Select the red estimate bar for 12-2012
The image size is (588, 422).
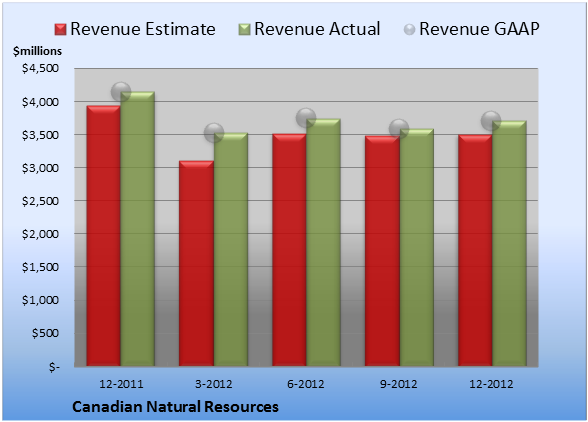(475, 250)
